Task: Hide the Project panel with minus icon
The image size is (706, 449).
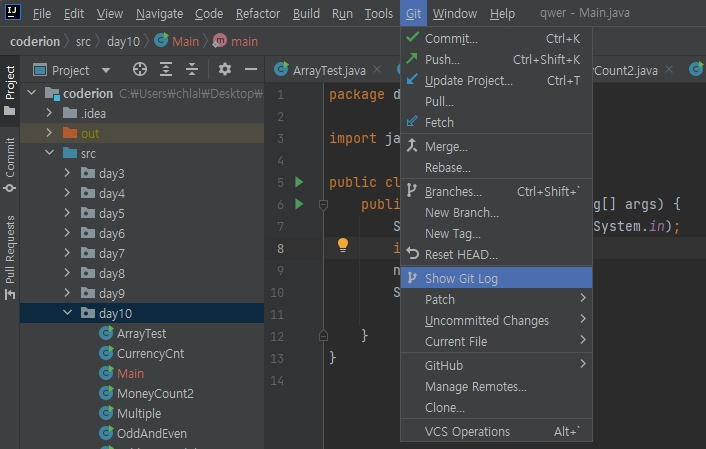Action: 251,69
